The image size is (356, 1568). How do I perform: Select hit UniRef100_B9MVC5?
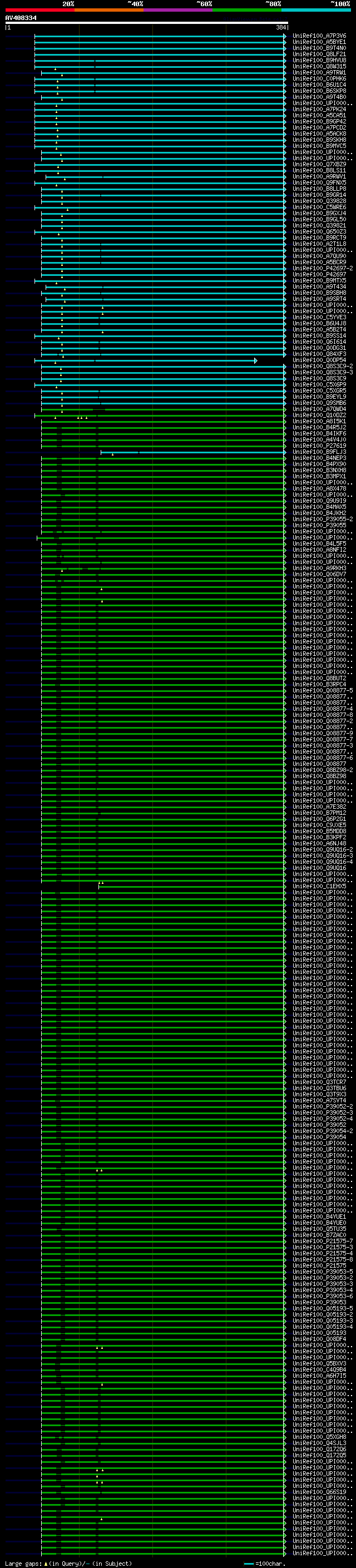tap(319, 146)
